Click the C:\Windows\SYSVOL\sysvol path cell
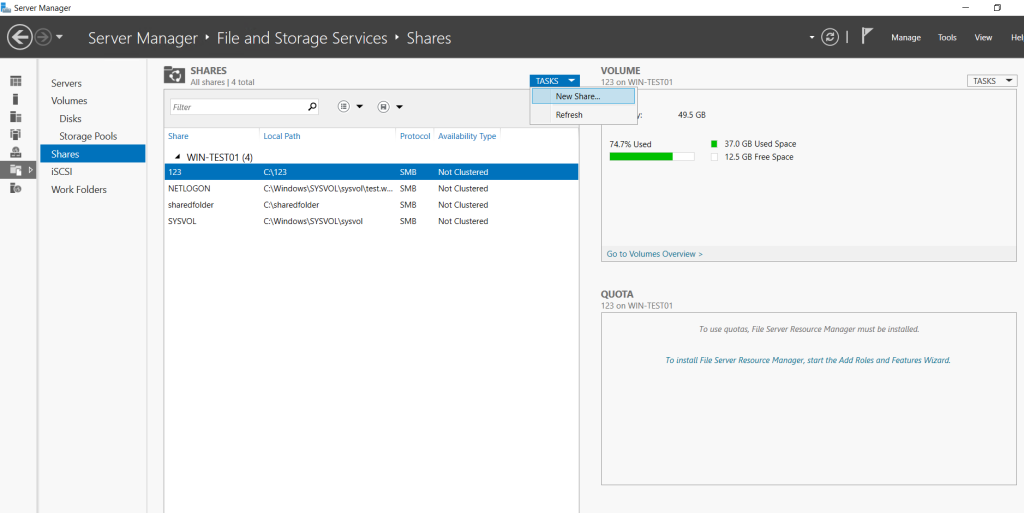The height and width of the screenshot is (513, 1024). coord(313,221)
